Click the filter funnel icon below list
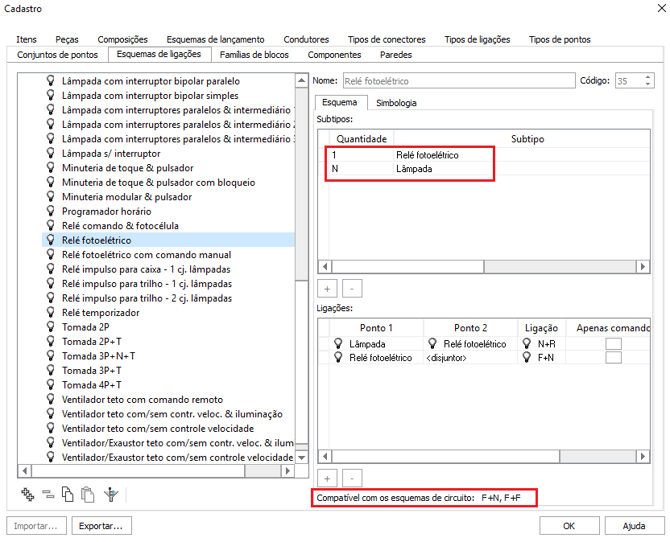 111,493
